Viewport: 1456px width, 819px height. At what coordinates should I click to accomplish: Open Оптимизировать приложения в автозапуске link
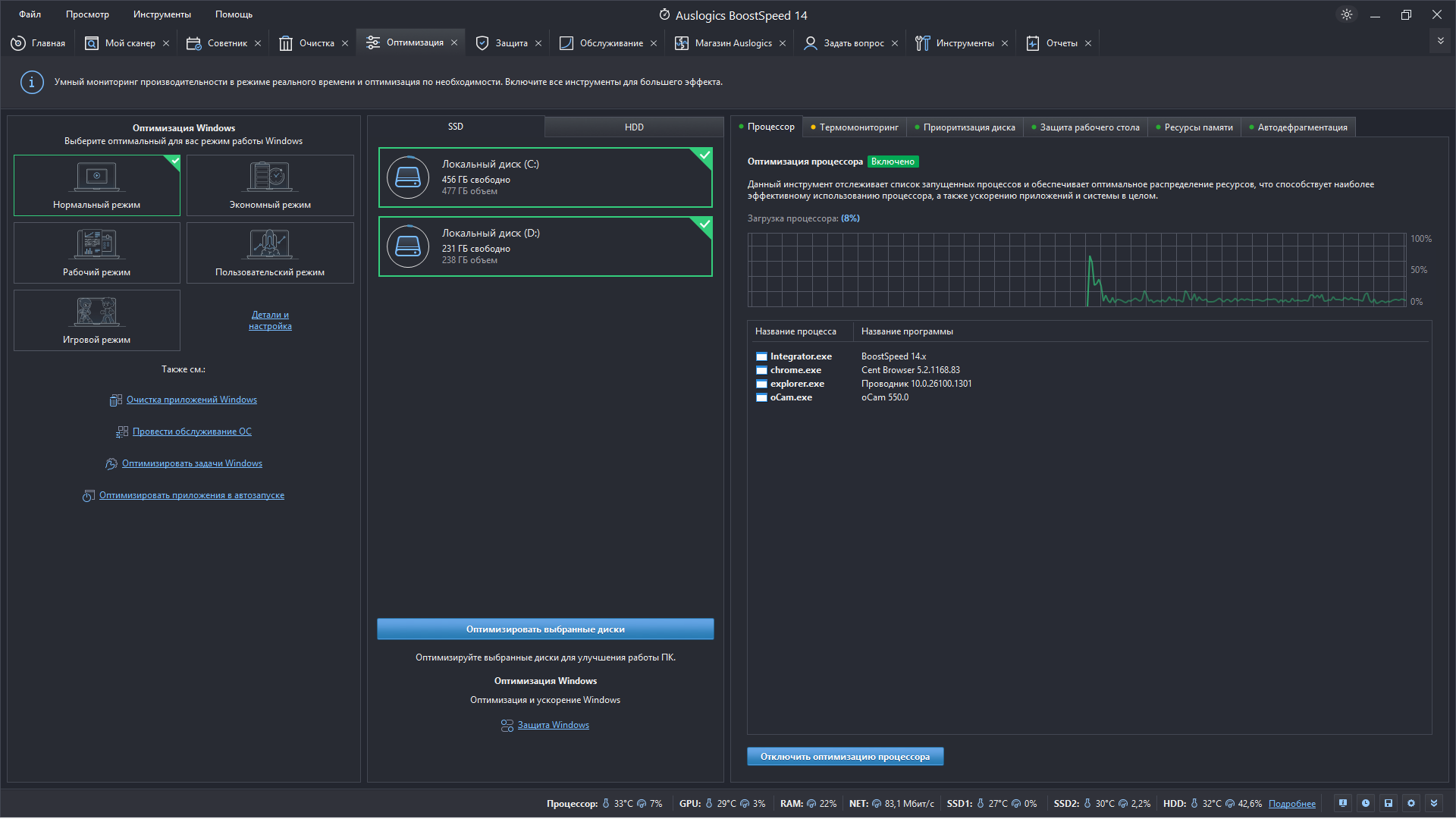(192, 495)
